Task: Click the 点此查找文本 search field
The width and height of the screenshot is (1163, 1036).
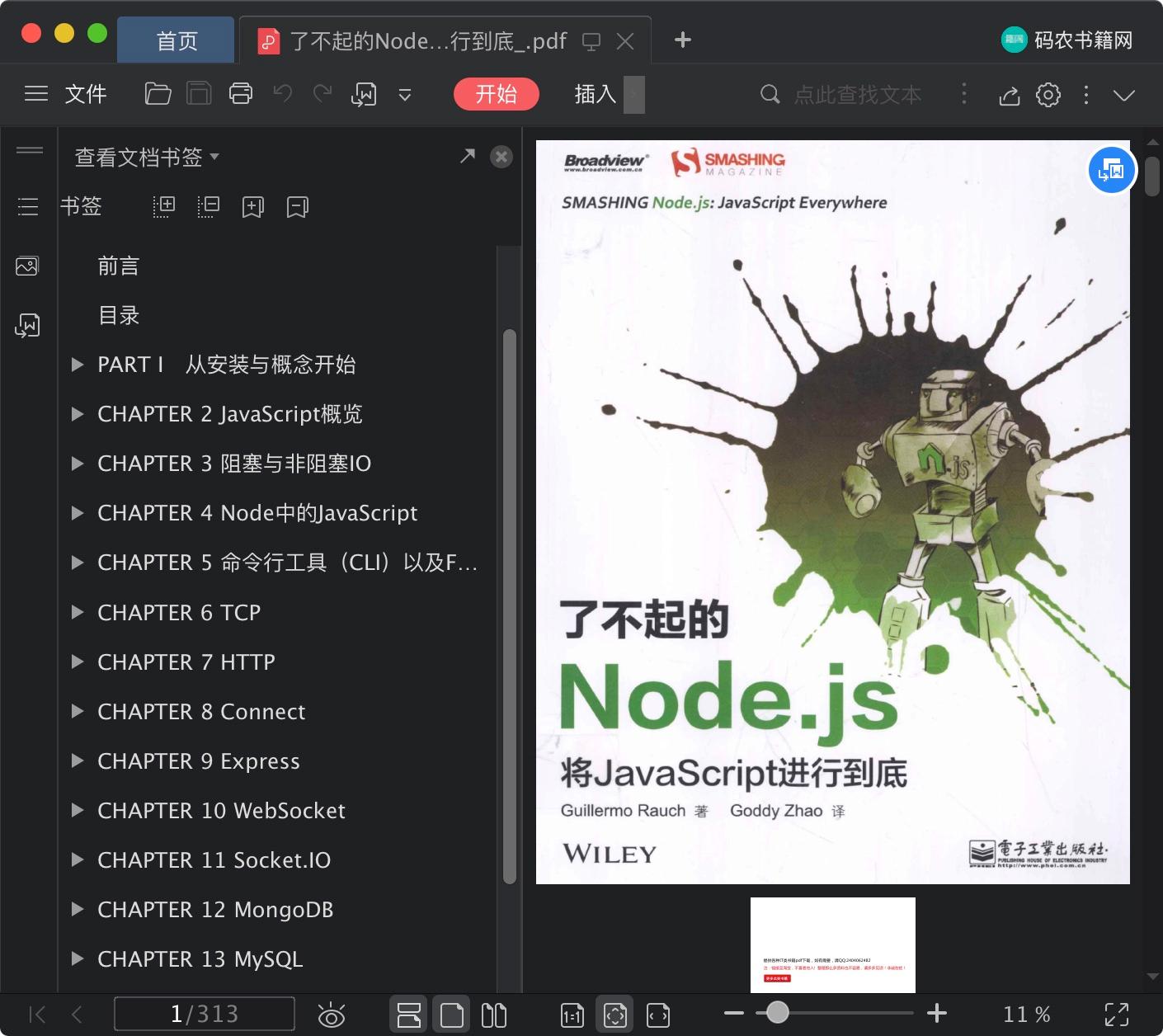Action: (858, 95)
